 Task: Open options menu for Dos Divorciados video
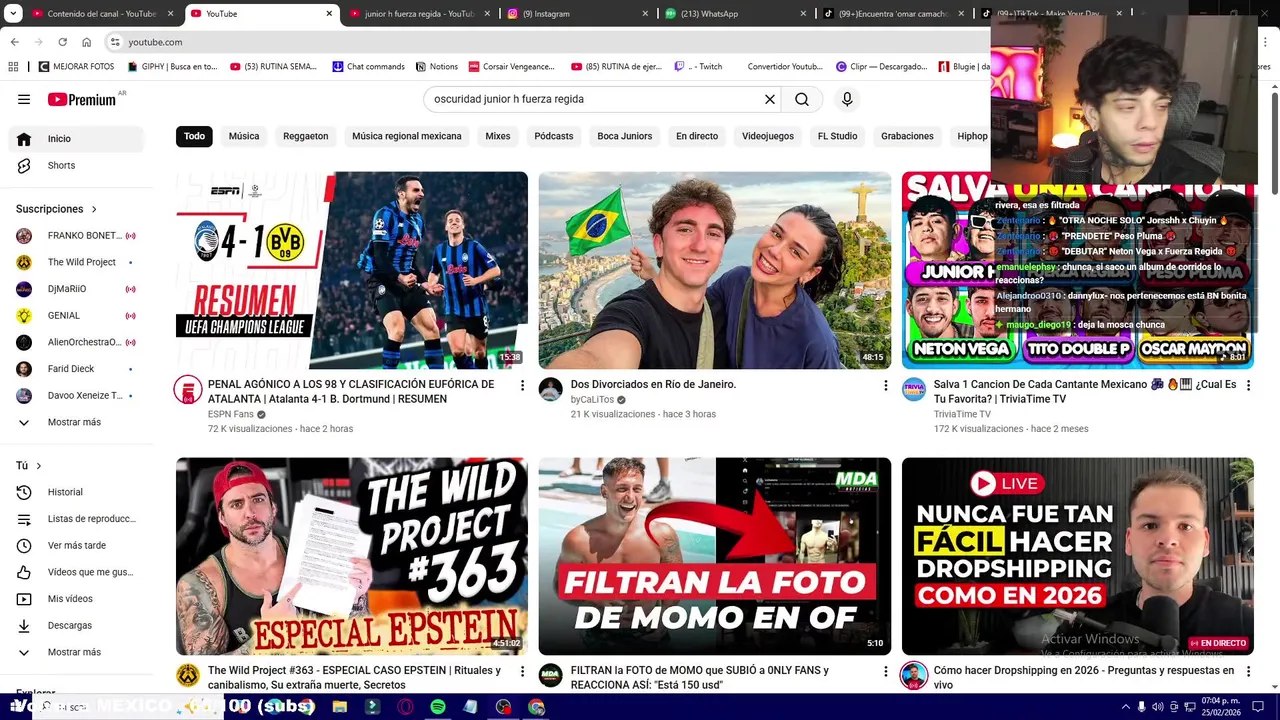coord(885,385)
